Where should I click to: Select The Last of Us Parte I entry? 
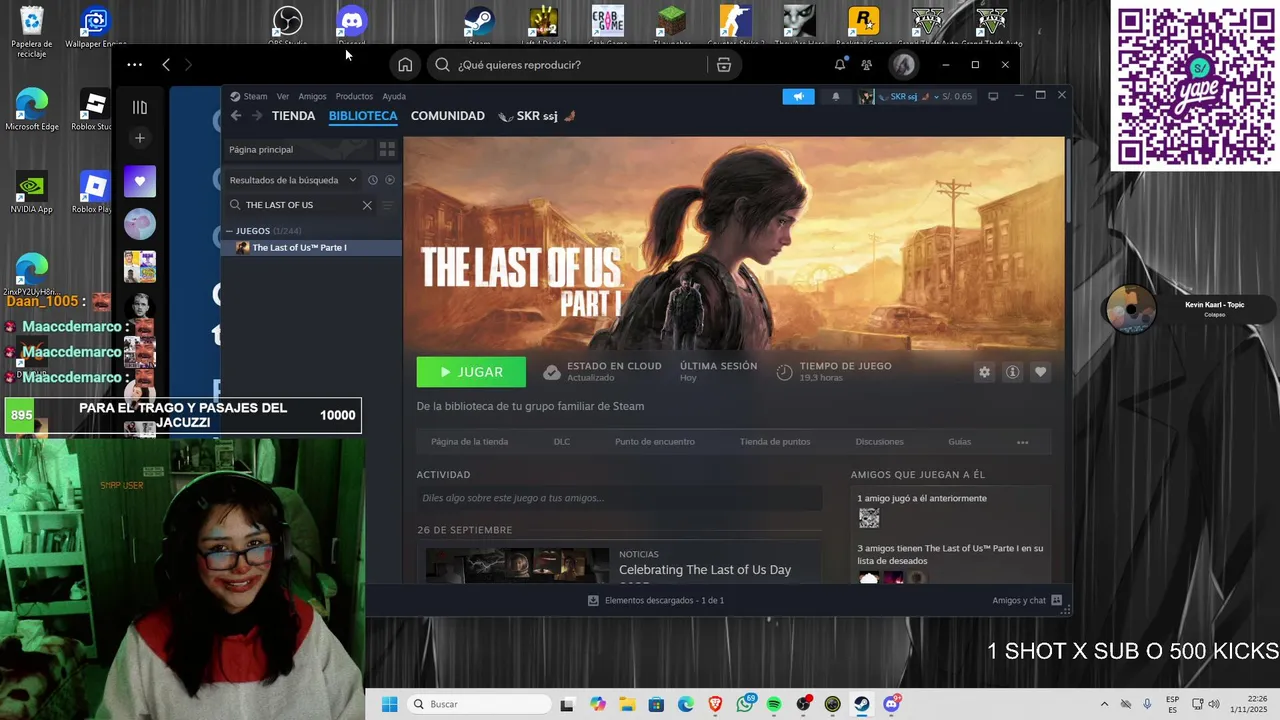pyautogui.click(x=311, y=248)
